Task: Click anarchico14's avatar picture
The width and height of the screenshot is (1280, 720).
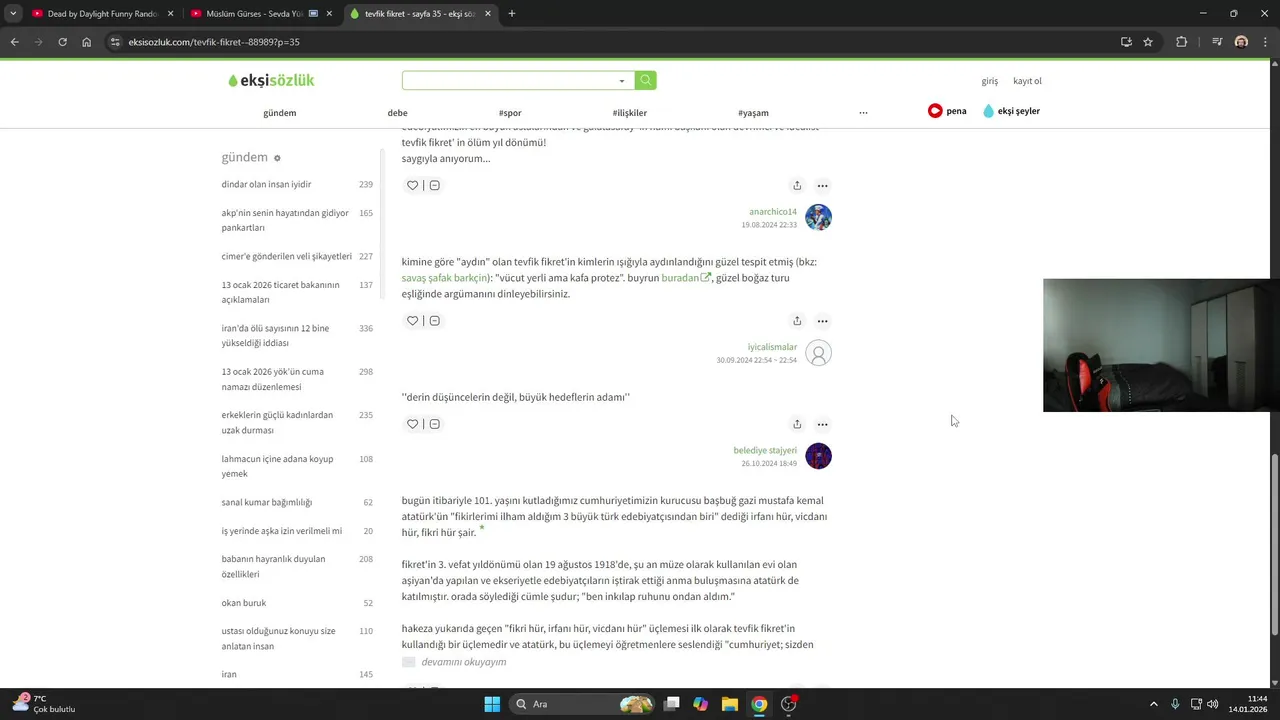Action: [x=818, y=217]
